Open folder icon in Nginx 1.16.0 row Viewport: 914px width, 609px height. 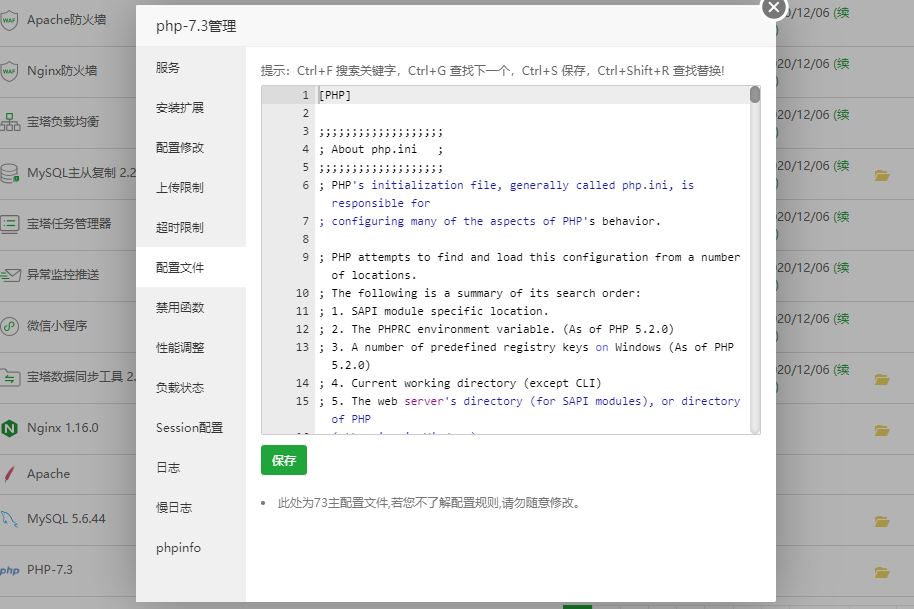click(882, 430)
